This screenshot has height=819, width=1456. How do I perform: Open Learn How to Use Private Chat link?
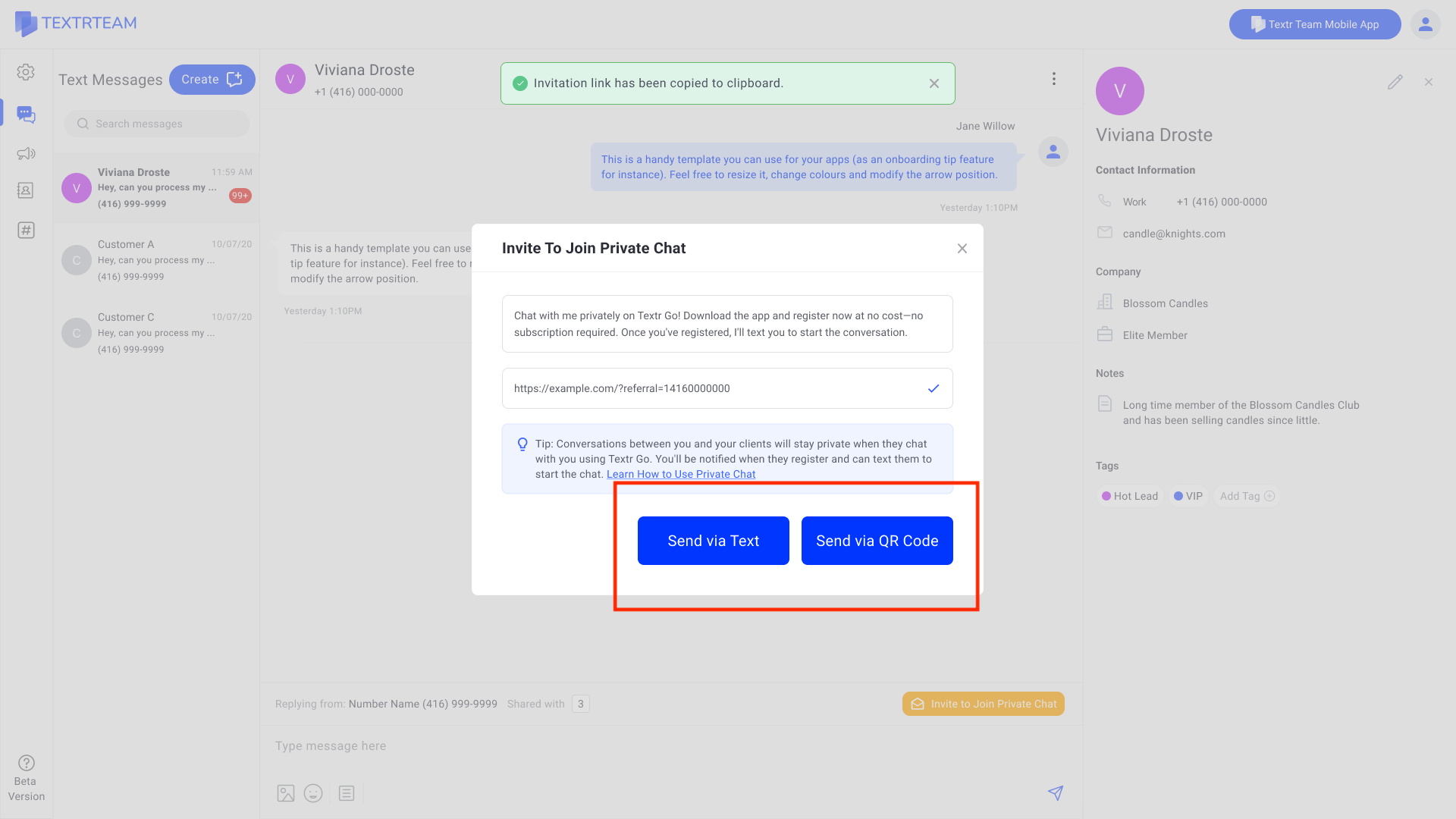pyautogui.click(x=680, y=474)
